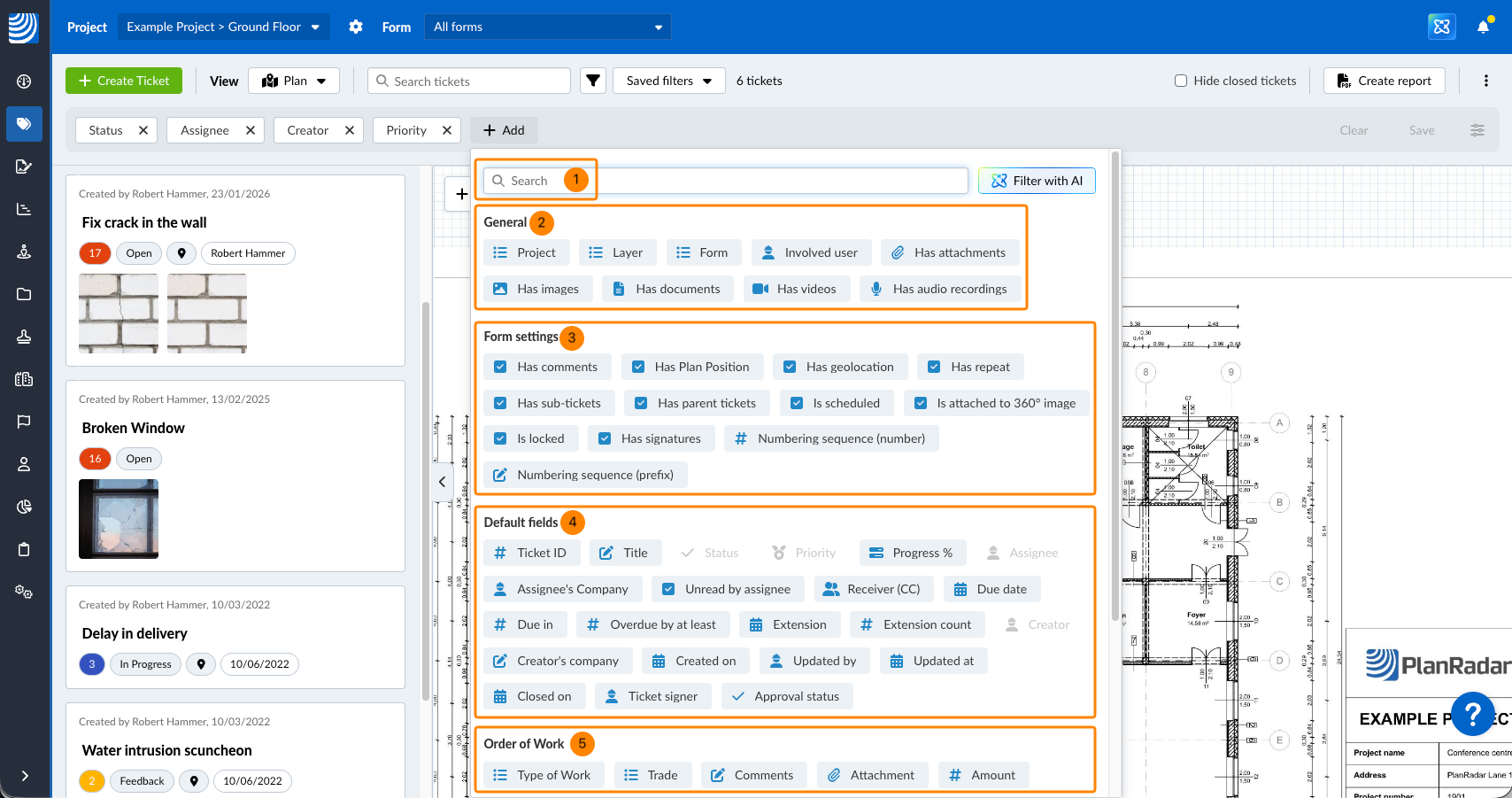Click the blue help question mark button
This screenshot has width=1512, height=798.
(x=1473, y=713)
